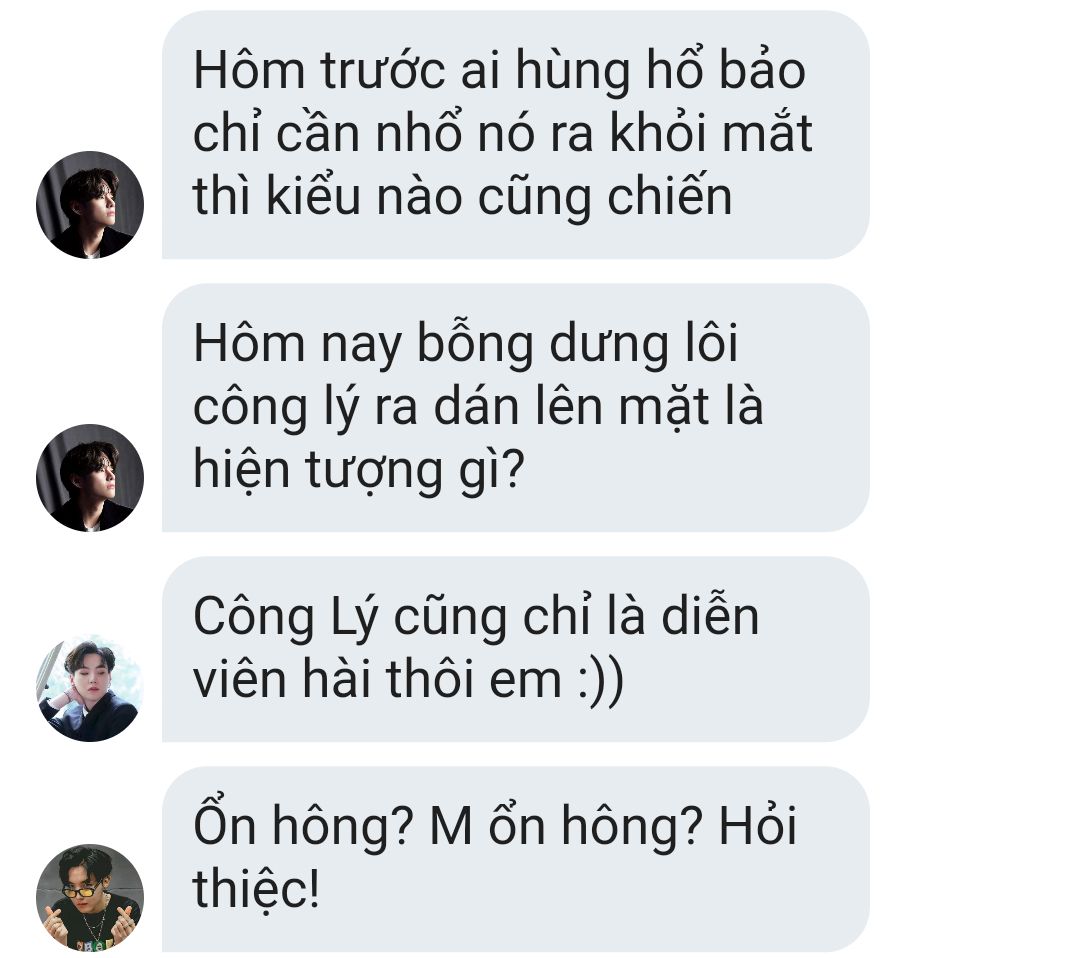Click the ':))' emoticon in third message
1080x958 pixels.
601,680
